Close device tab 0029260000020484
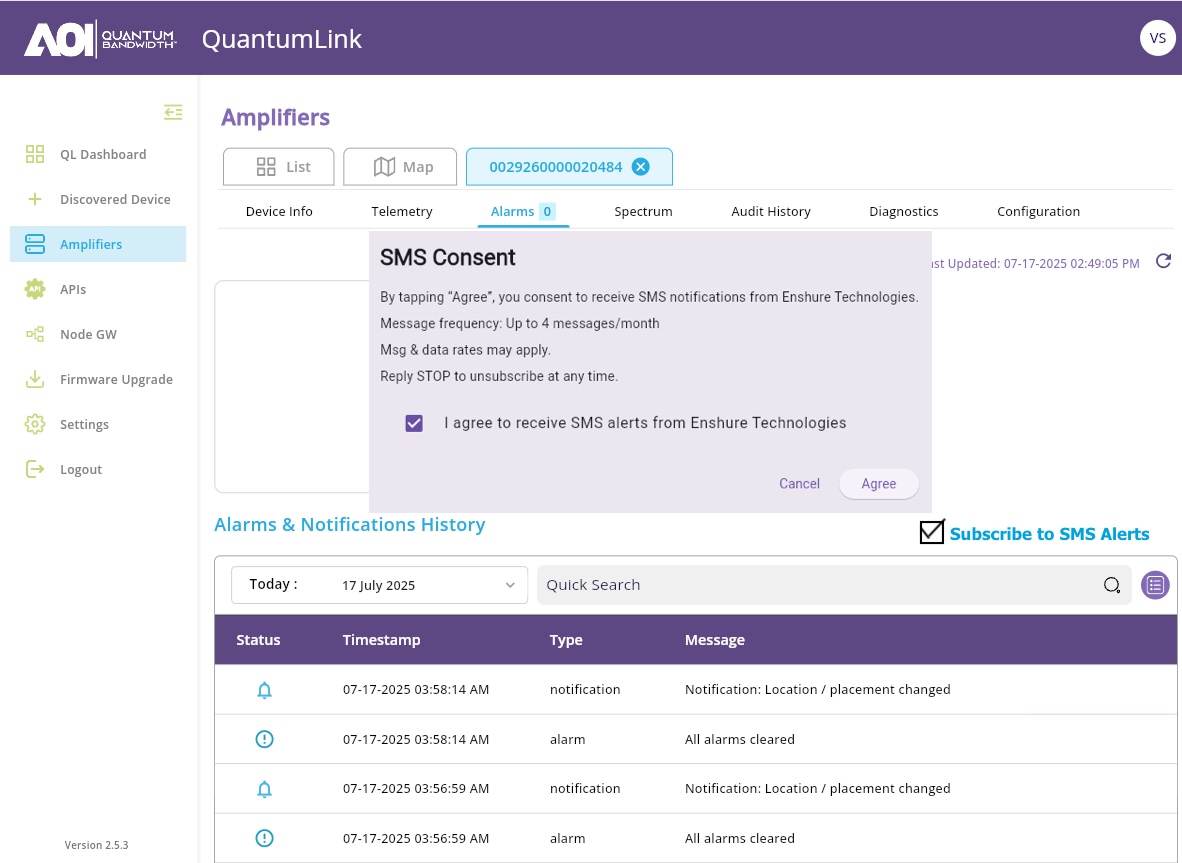 click(x=641, y=167)
